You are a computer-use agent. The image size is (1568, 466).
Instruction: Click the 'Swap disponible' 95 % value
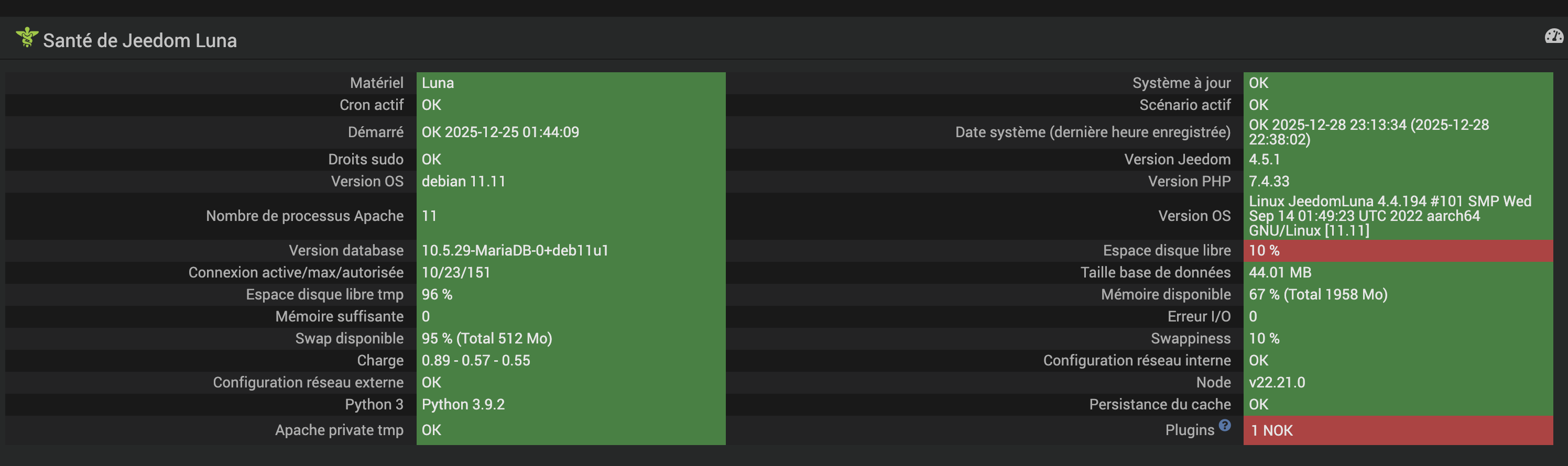tap(486, 338)
